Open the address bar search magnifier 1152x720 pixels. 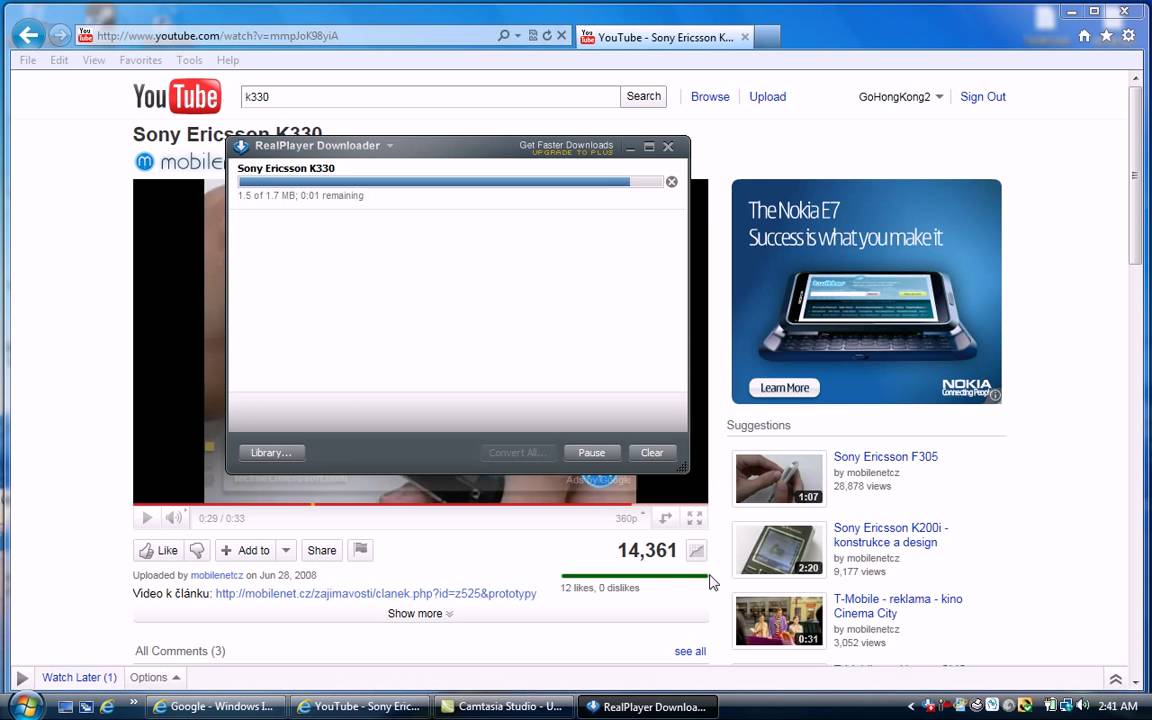click(x=503, y=35)
